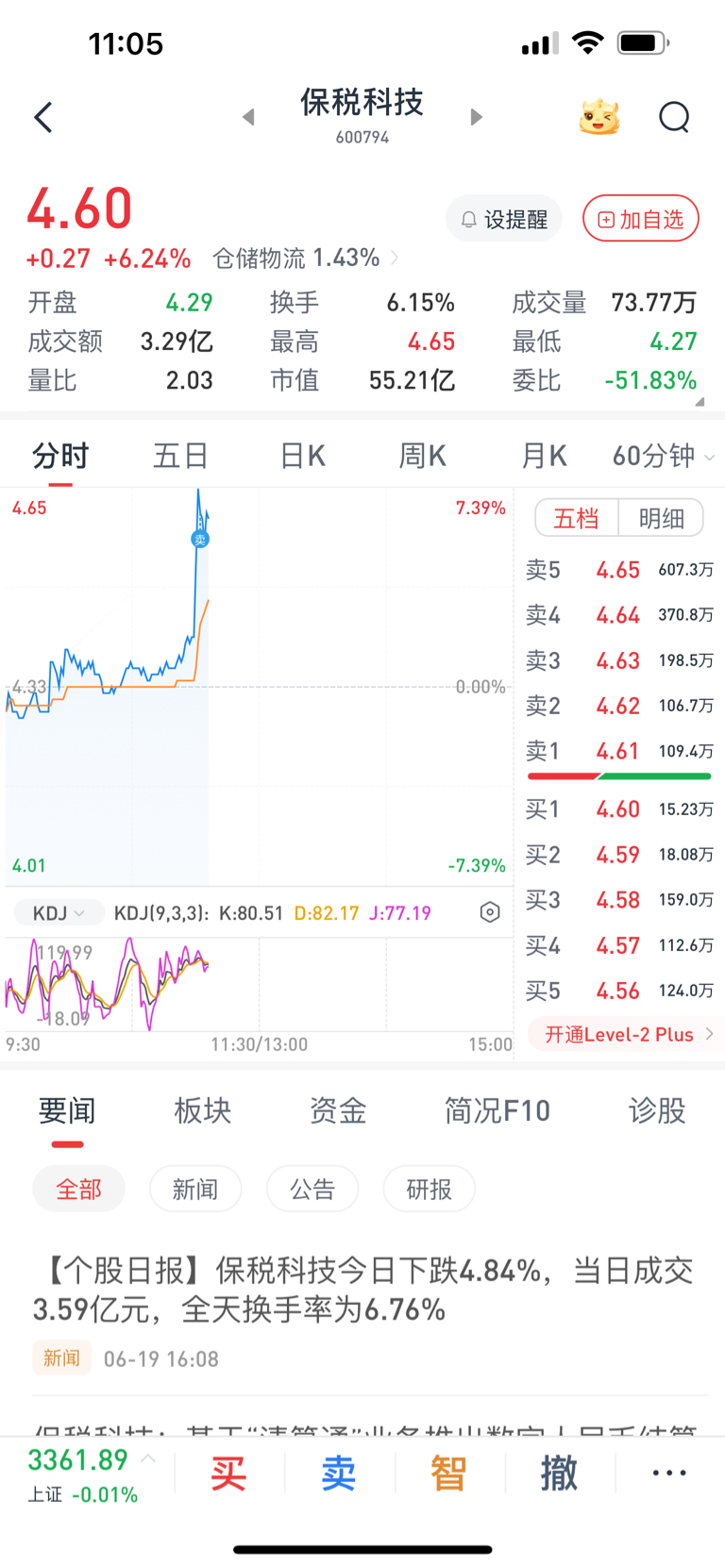
Task: Expand the 60分钟 period dropdown
Action: [663, 457]
